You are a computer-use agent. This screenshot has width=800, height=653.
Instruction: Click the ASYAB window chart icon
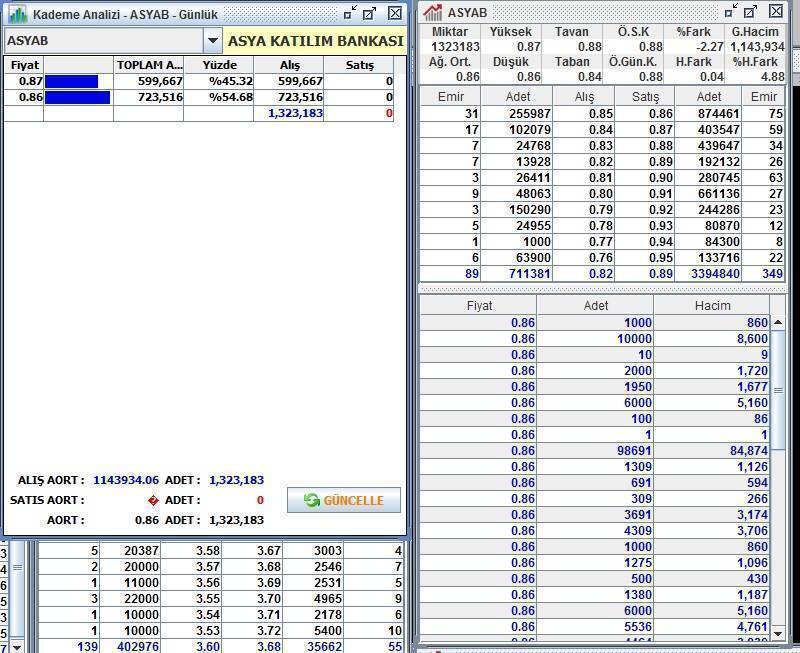pyautogui.click(x=432, y=12)
